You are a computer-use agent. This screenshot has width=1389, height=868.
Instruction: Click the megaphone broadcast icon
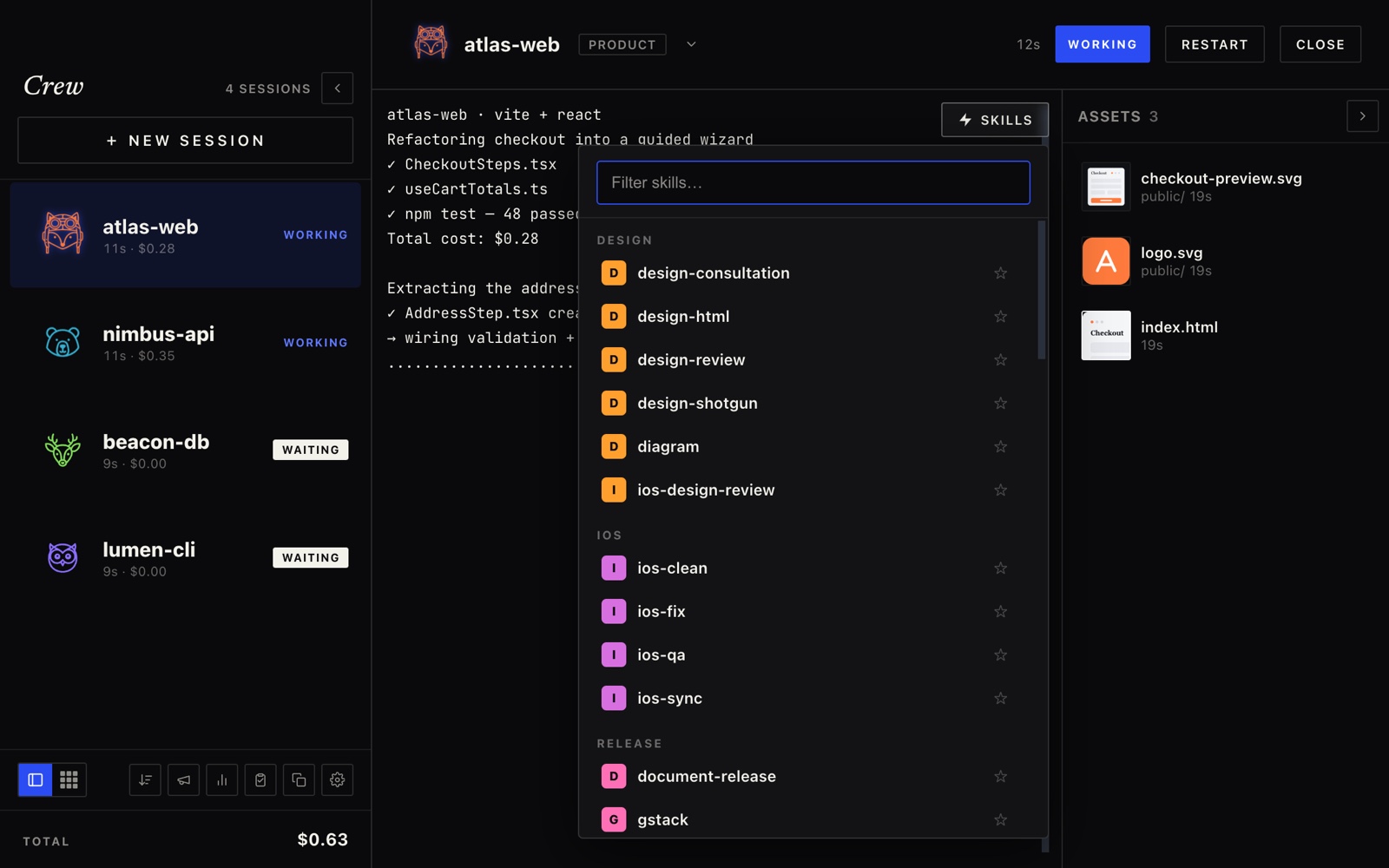183,779
